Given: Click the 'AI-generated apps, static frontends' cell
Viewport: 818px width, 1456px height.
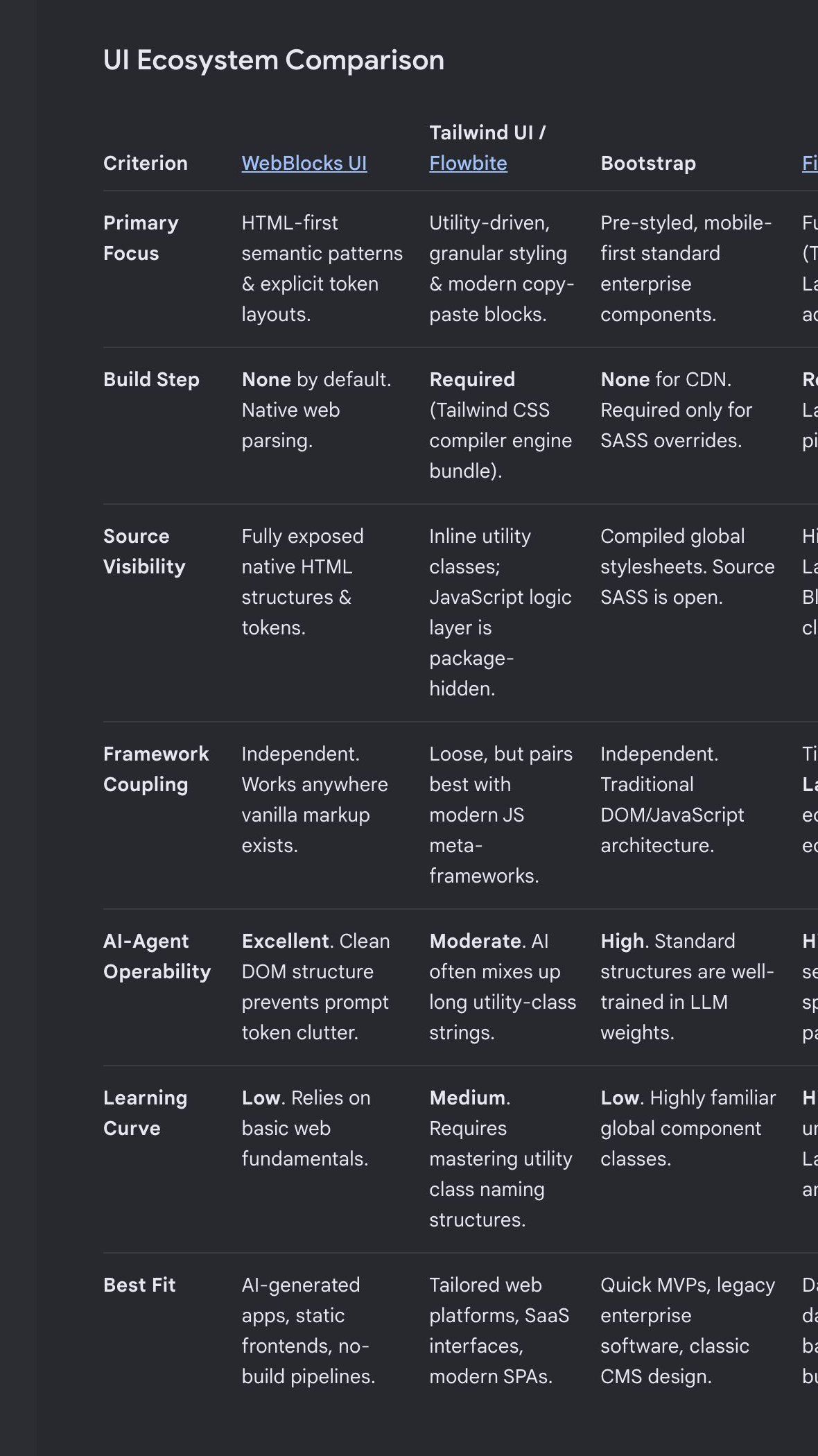Looking at the screenshot, I should point(308,1331).
